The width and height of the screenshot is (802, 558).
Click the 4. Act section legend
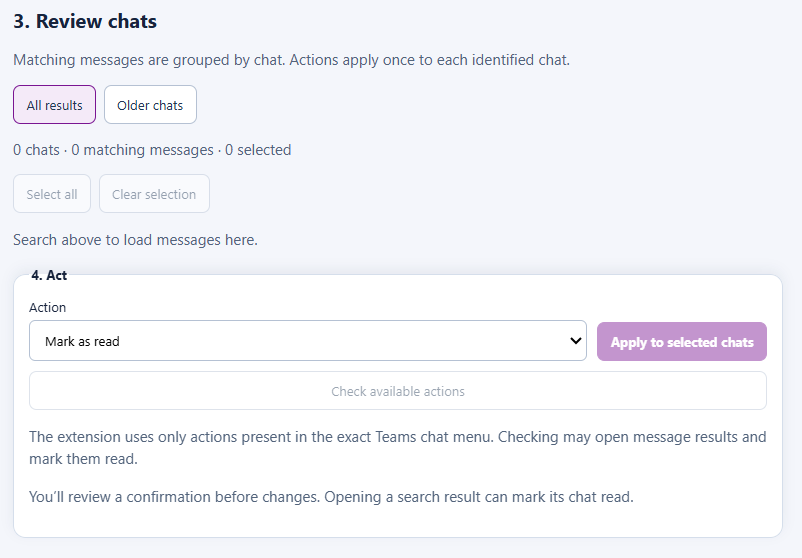click(49, 275)
